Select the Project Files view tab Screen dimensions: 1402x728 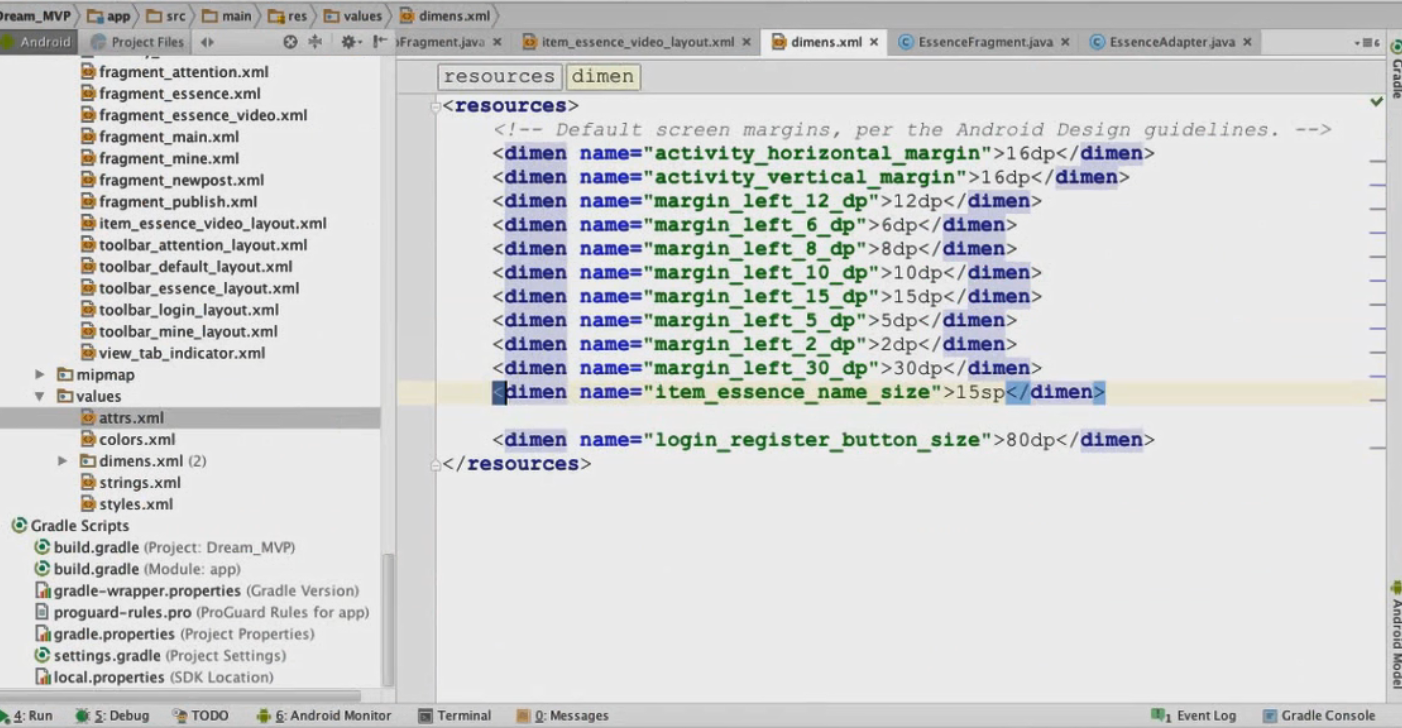137,42
